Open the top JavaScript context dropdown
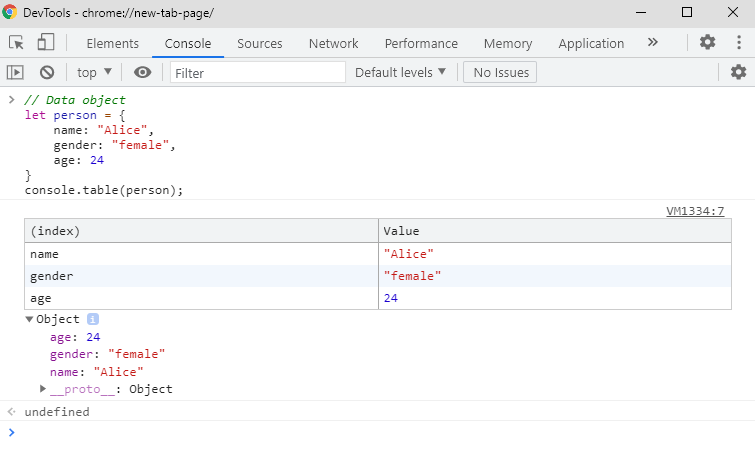The height and width of the screenshot is (449, 755). (x=95, y=72)
